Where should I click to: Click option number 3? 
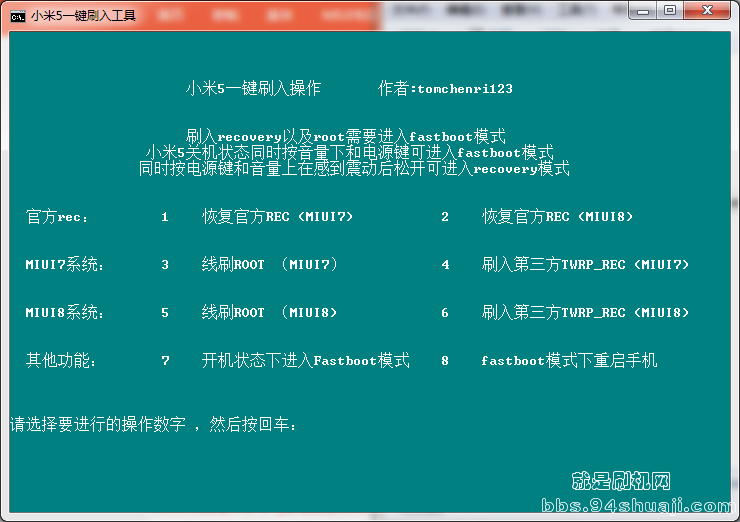(x=165, y=264)
